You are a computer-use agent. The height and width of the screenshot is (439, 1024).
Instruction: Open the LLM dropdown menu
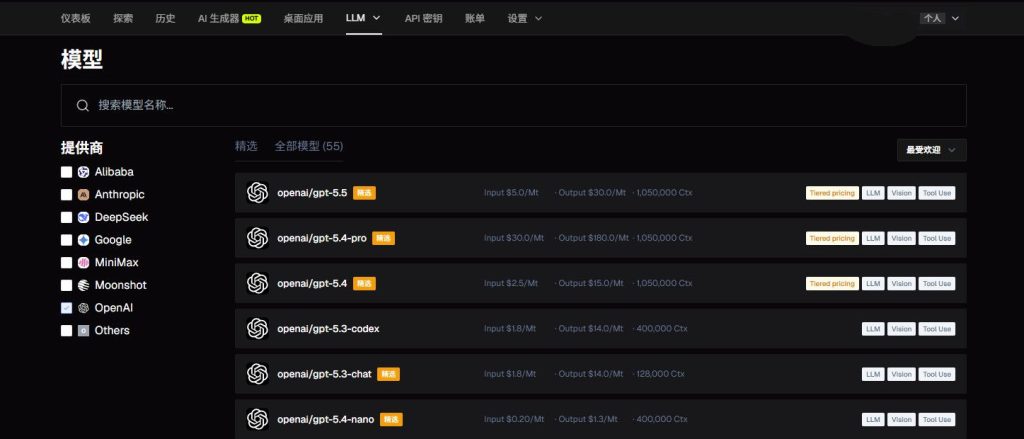click(x=363, y=18)
